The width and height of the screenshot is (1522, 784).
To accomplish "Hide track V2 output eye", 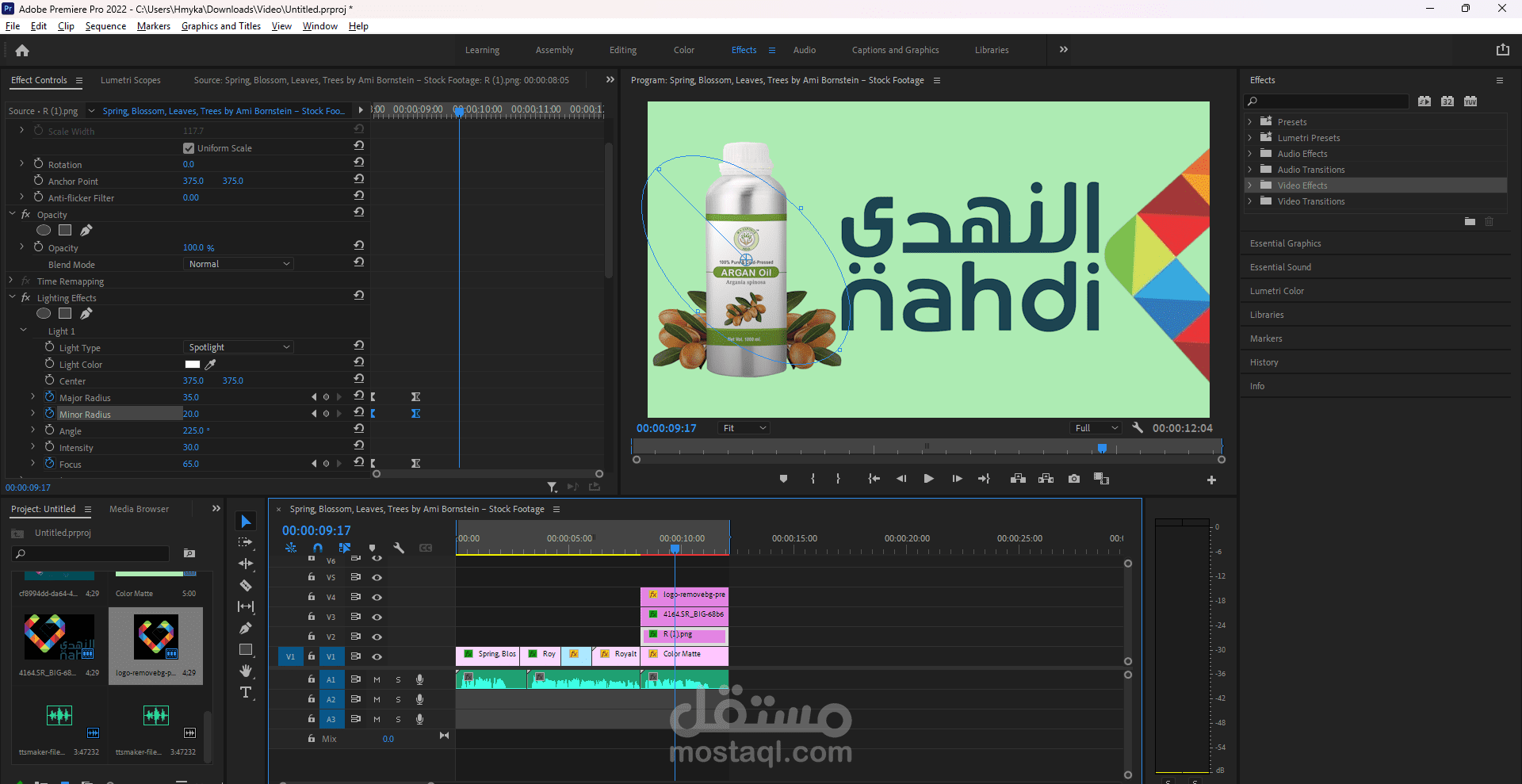I will coord(377,637).
